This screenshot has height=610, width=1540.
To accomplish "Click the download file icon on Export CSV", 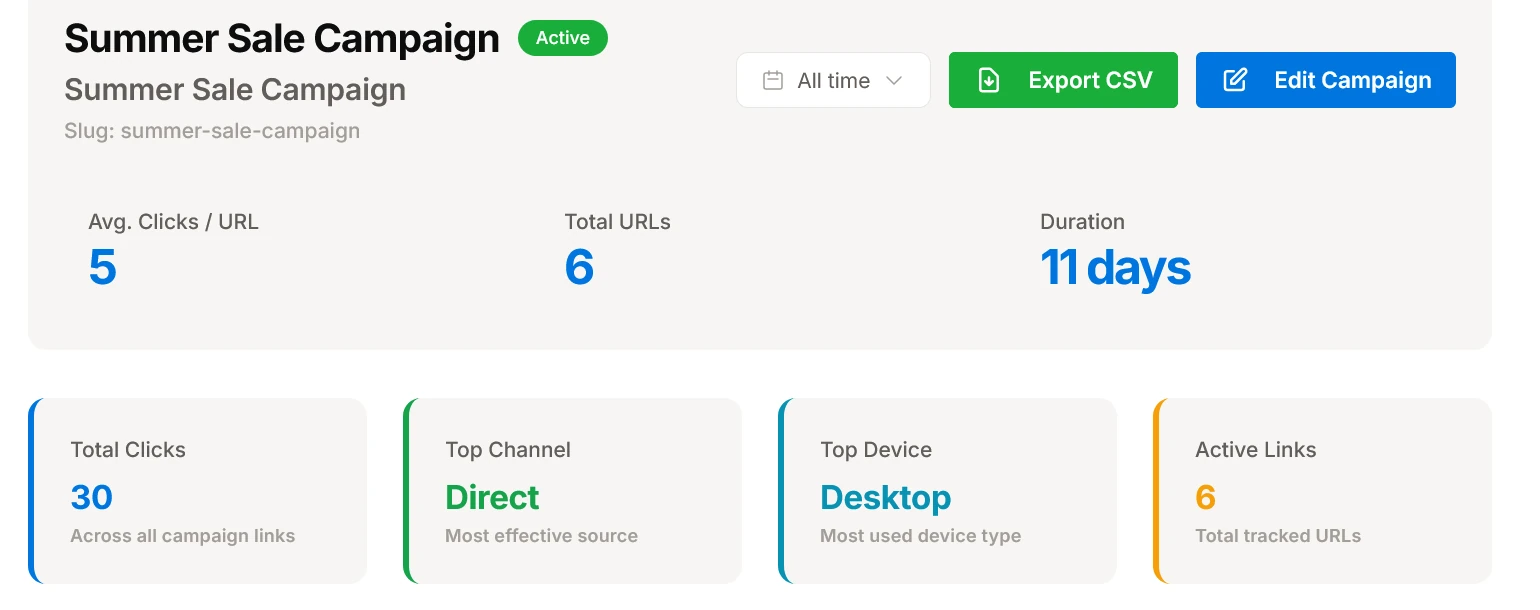I will click(988, 80).
